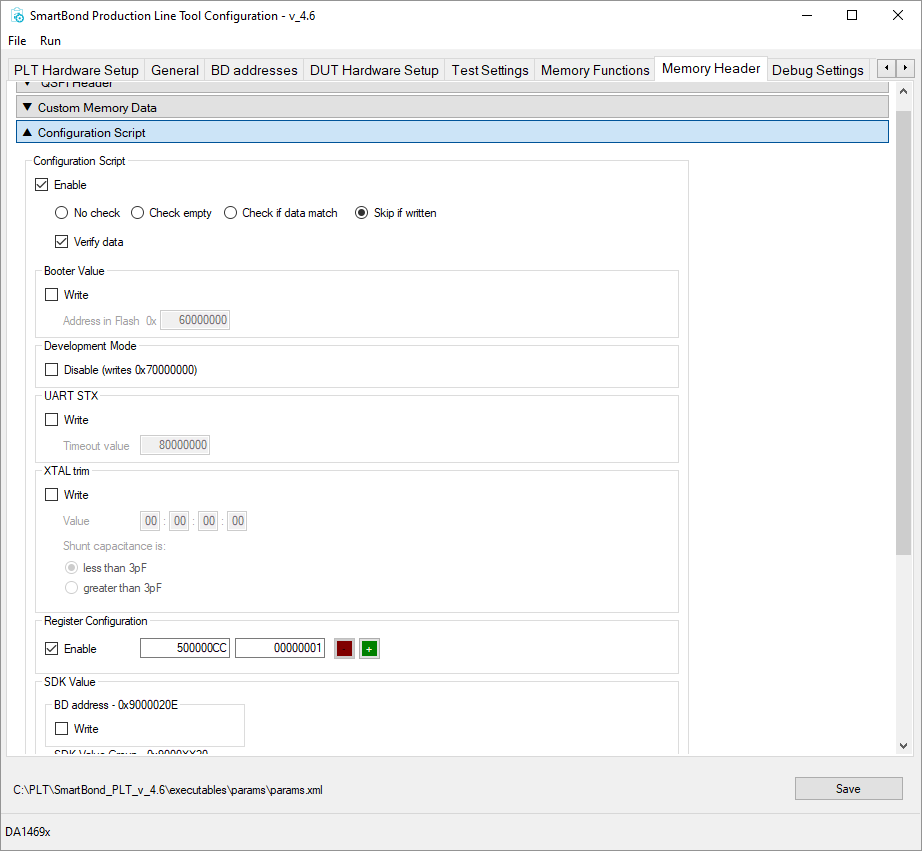
Task: Select Check if data match option
Action: (230, 213)
